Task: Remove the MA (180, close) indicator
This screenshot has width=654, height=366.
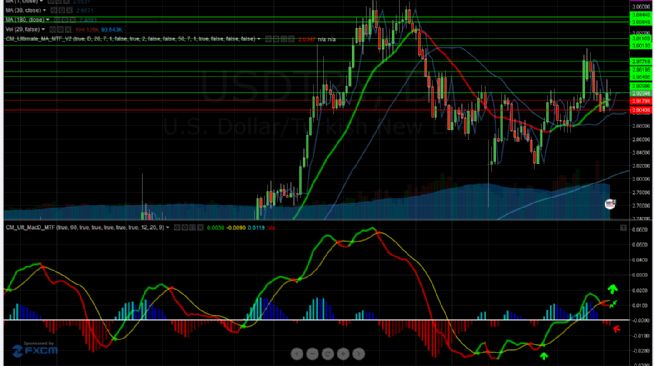Action: coord(73,20)
